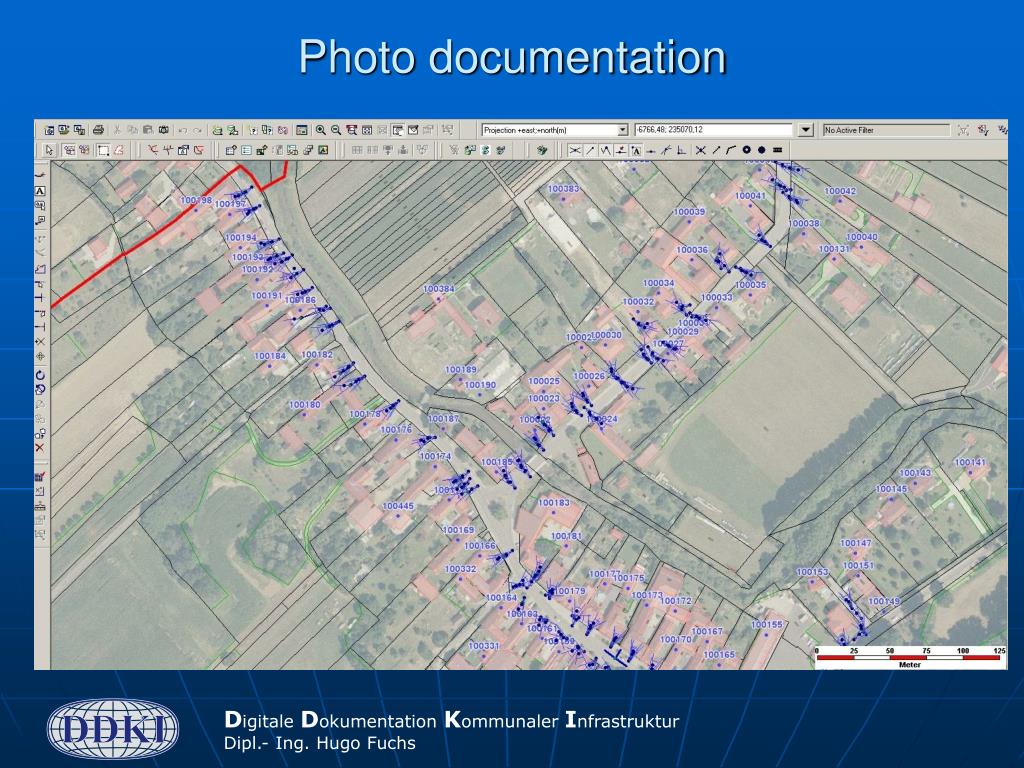Viewport: 1024px width, 768px height.
Task: Click map label 100445
Action: (x=398, y=506)
